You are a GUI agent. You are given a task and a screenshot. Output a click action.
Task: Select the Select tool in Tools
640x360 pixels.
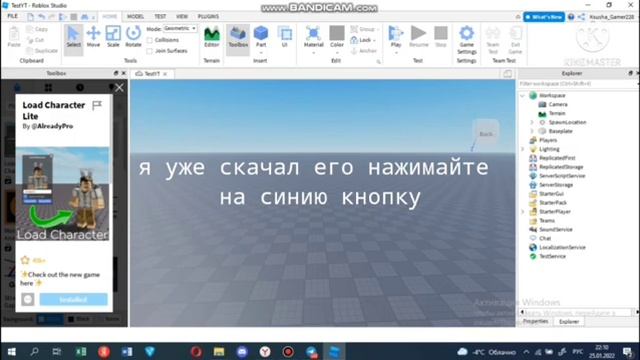pyautogui.click(x=73, y=38)
